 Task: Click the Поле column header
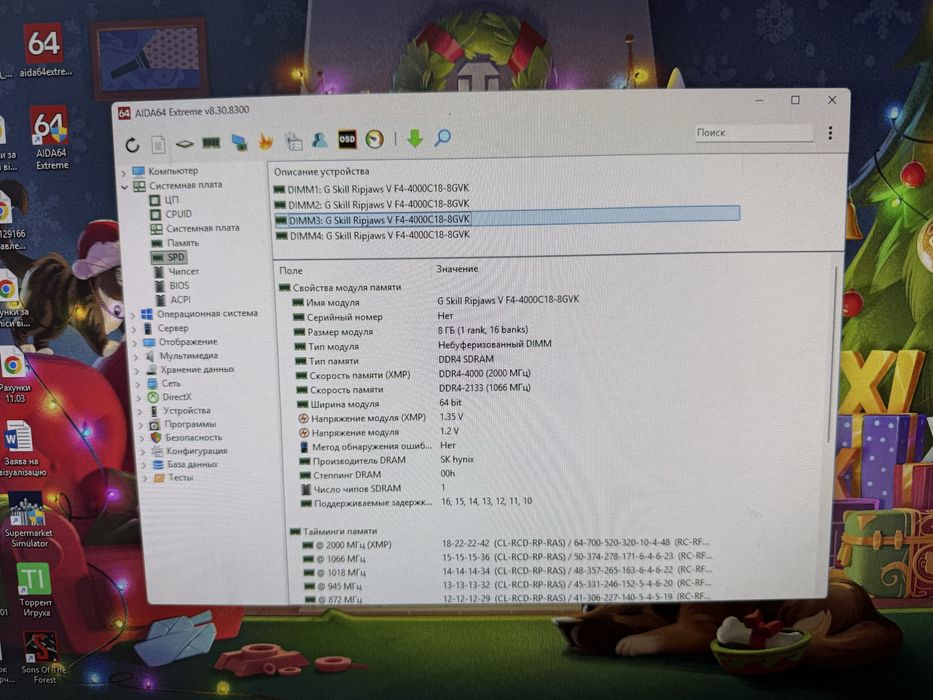[x=291, y=271]
